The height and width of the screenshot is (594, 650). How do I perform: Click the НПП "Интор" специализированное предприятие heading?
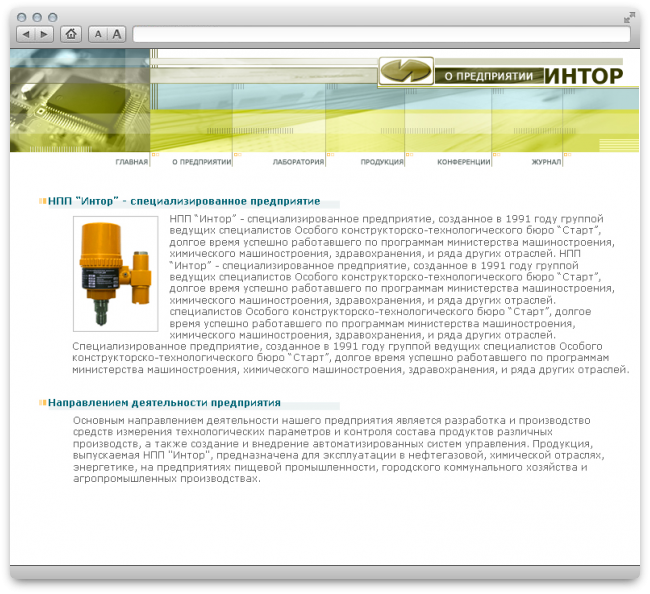[x=183, y=201]
